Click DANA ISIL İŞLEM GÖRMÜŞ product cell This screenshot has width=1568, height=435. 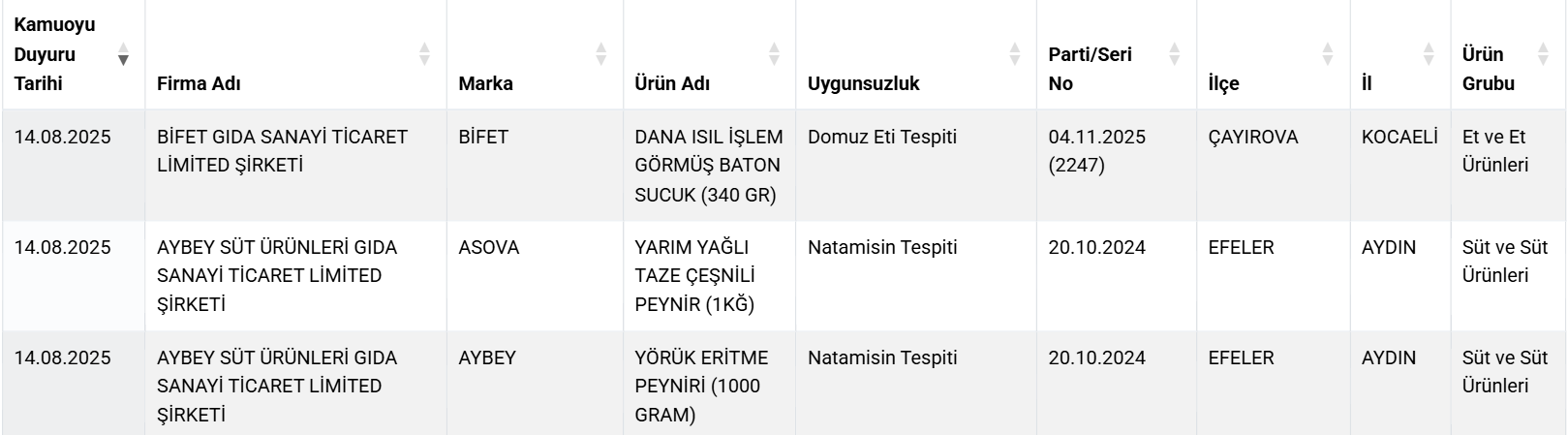709,165
